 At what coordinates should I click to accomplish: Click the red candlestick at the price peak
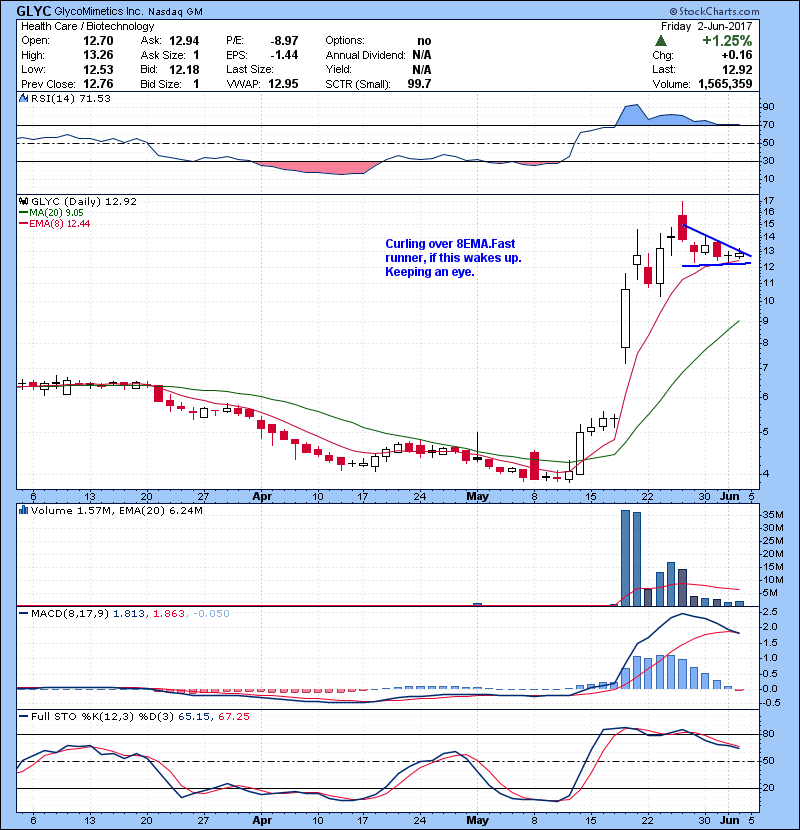(x=682, y=227)
